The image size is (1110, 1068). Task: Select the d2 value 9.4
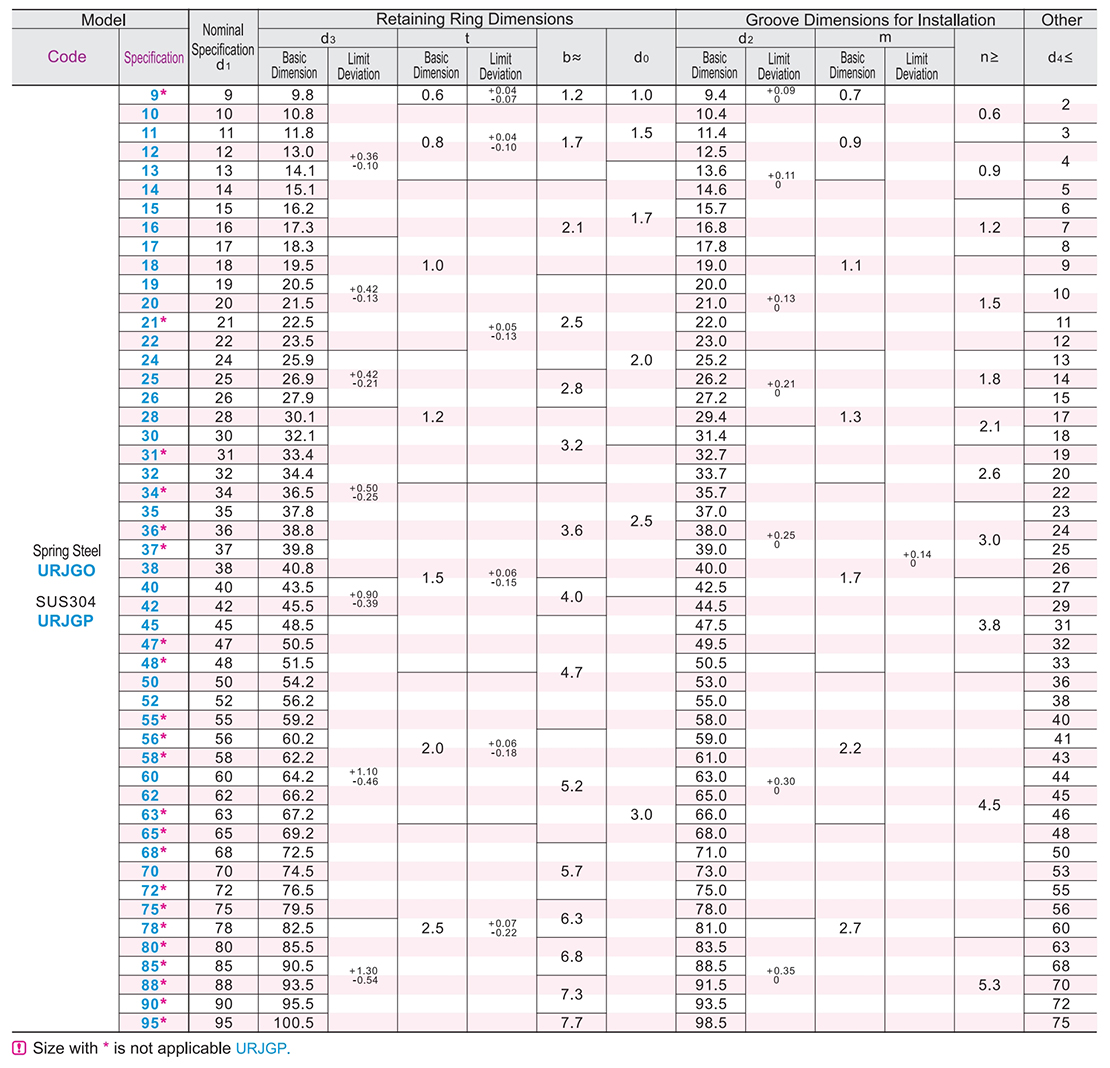tap(715, 95)
